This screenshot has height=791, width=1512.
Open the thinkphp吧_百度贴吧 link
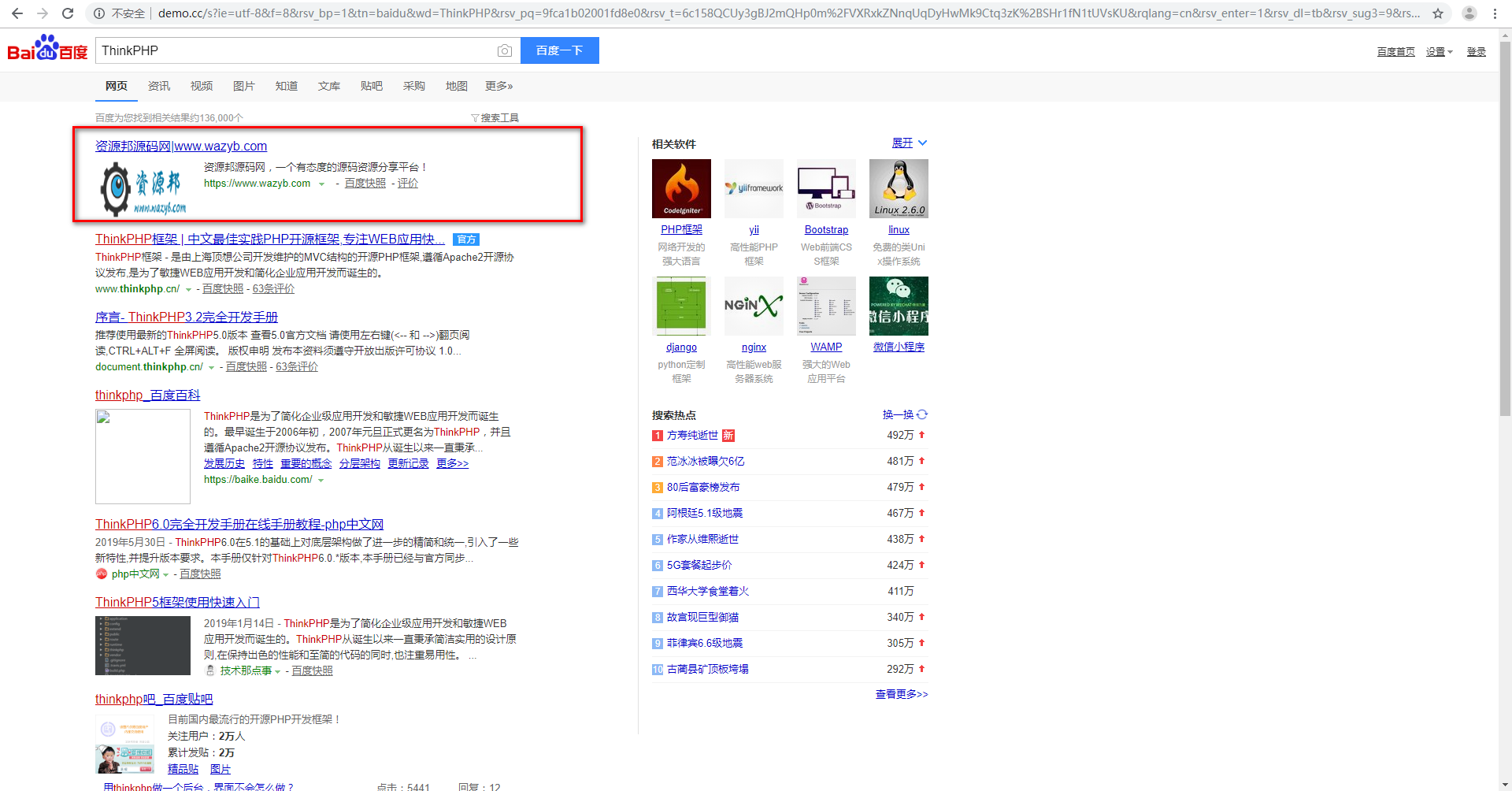click(154, 699)
